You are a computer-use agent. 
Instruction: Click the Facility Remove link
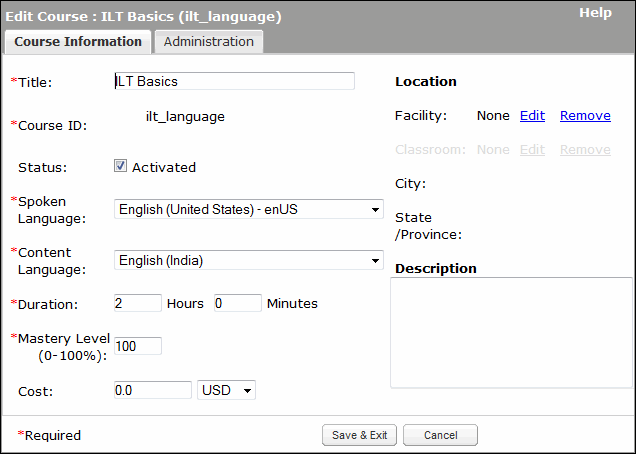[585, 116]
